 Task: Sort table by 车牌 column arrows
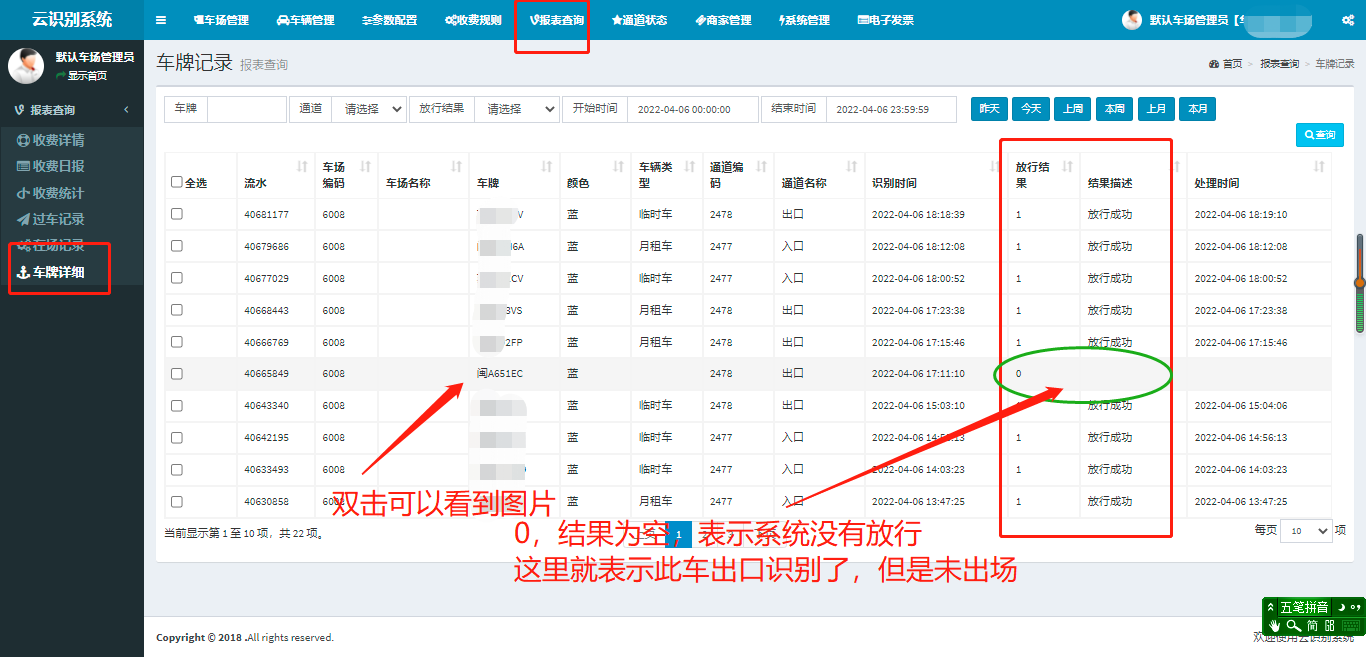click(546, 166)
